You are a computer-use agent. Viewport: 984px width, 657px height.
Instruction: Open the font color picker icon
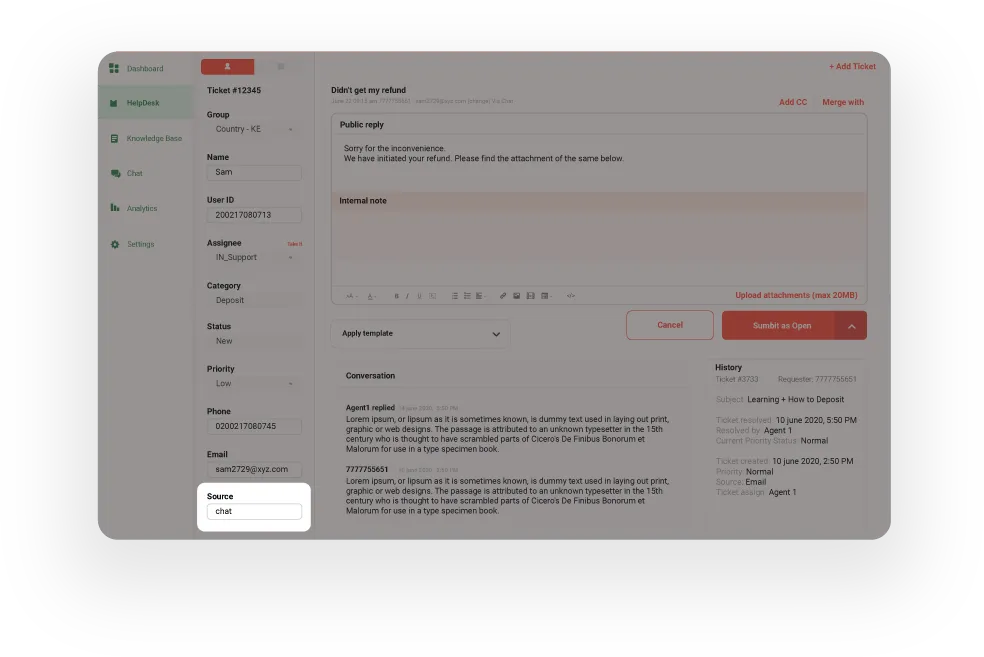(370, 295)
